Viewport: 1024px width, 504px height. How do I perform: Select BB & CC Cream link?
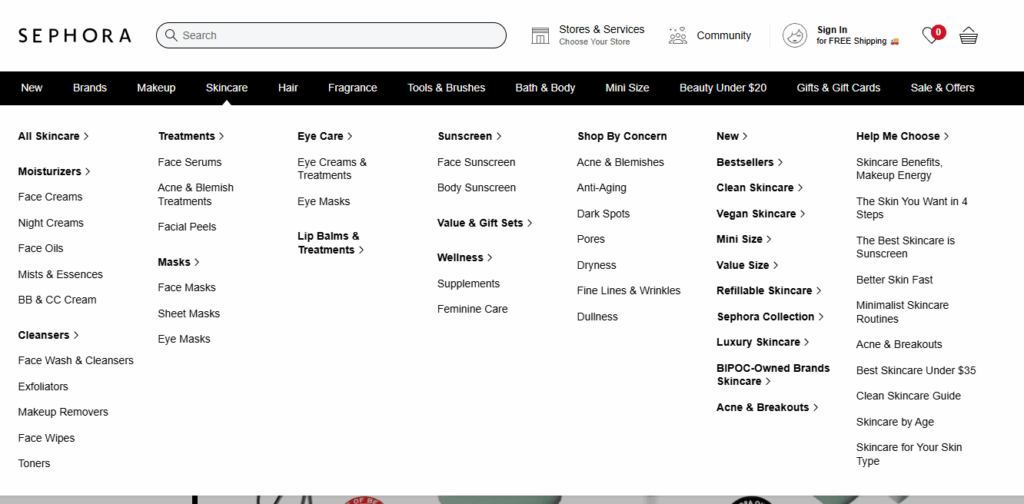pyautogui.click(x=57, y=300)
